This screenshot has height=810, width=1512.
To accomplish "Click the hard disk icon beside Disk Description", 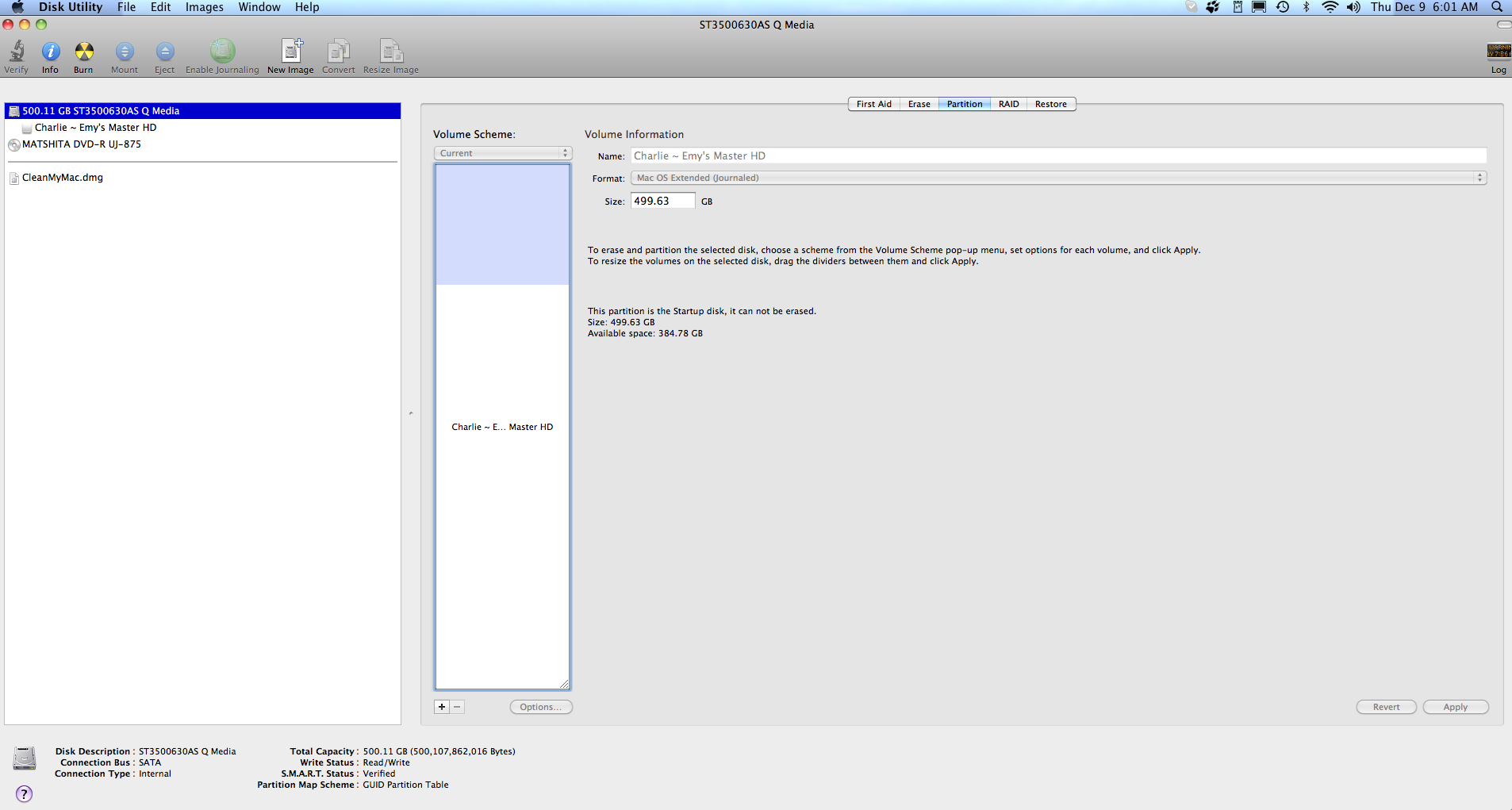I will [x=25, y=758].
